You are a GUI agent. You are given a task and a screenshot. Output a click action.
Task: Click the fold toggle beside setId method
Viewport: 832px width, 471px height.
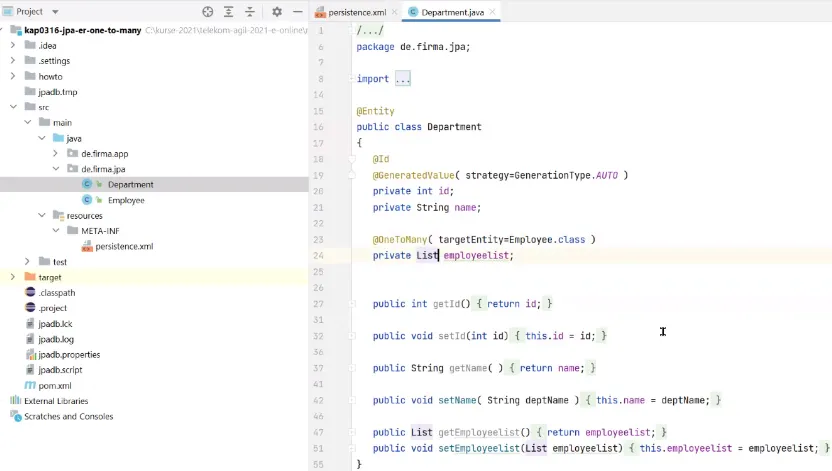(352, 336)
